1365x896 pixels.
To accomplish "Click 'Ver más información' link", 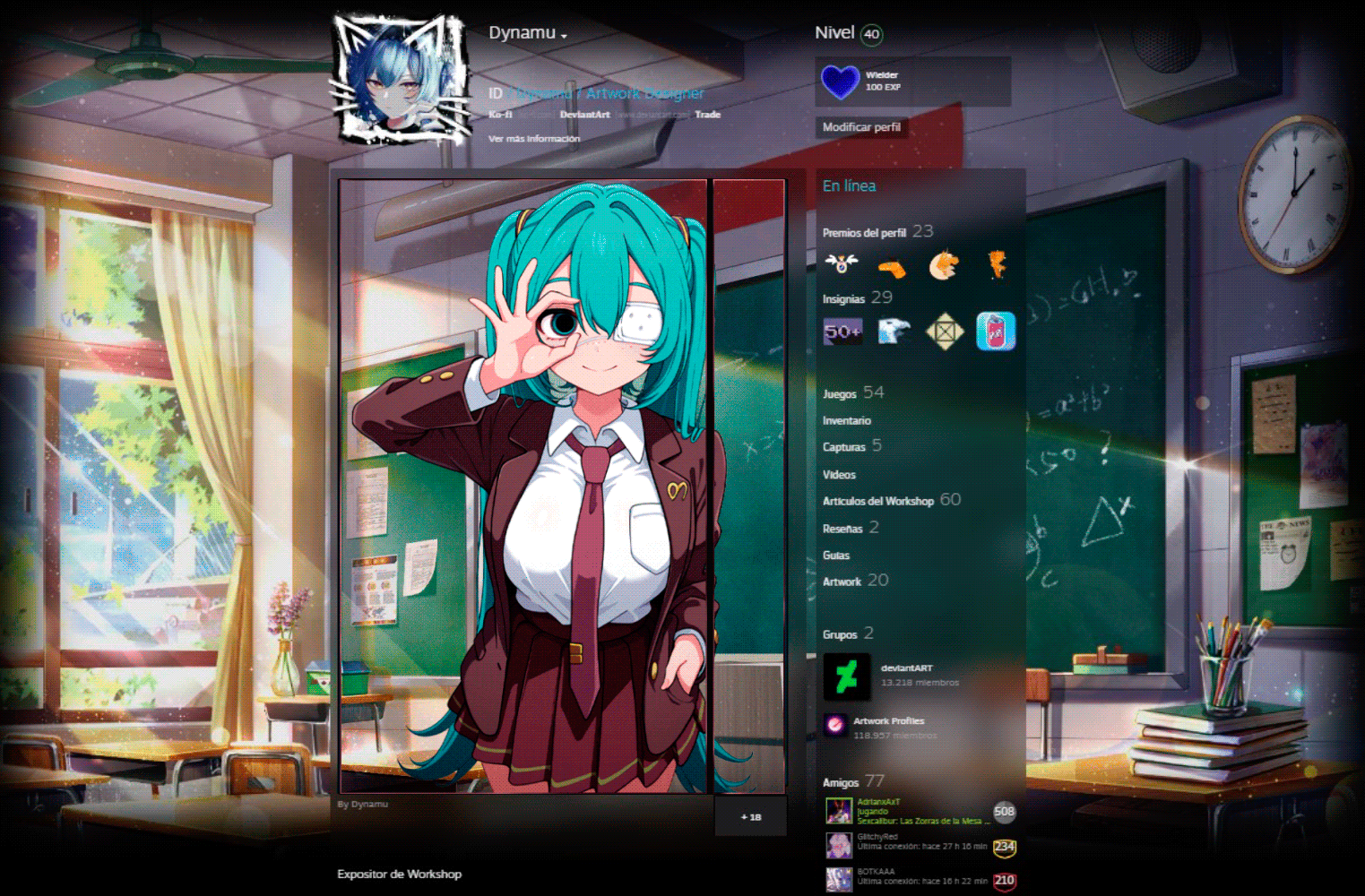I will click(x=534, y=139).
